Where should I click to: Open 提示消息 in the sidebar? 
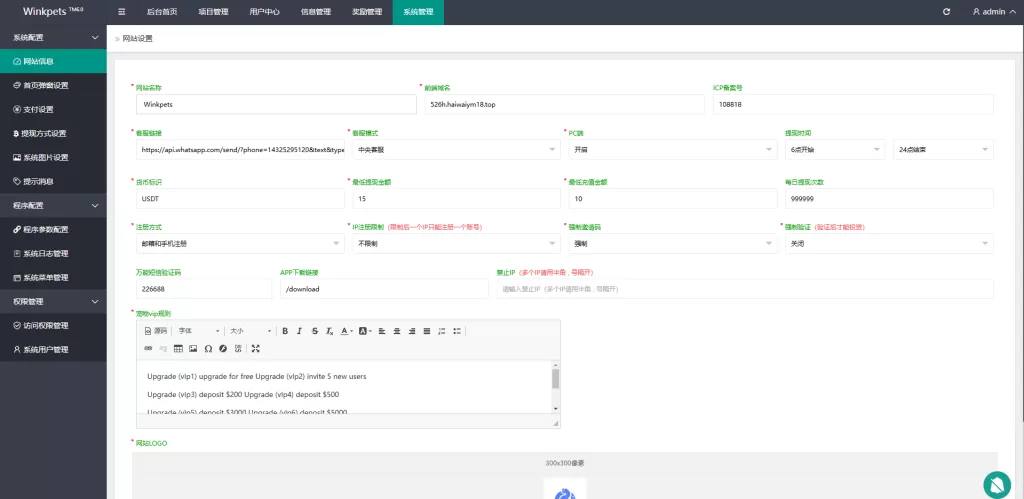53,182
